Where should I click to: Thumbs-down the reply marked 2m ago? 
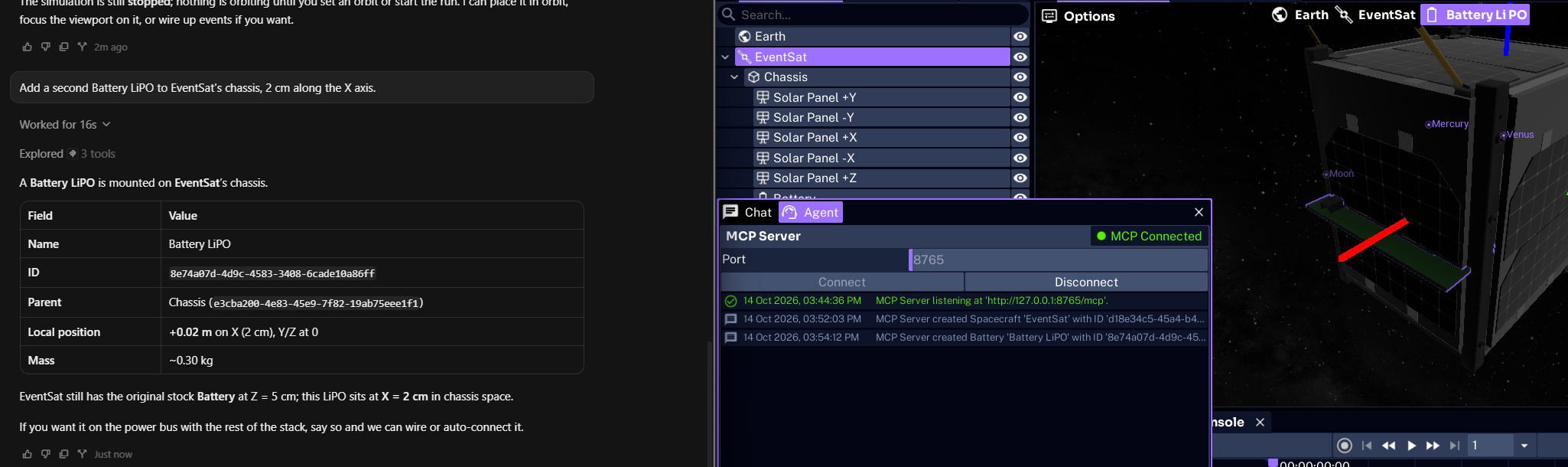point(46,47)
